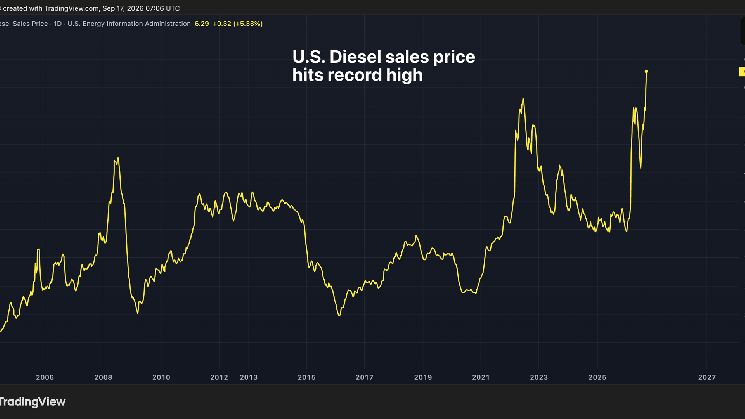This screenshot has height=419, width=745.
Task: Click the 2006 label on time axis
Action: click(45, 377)
